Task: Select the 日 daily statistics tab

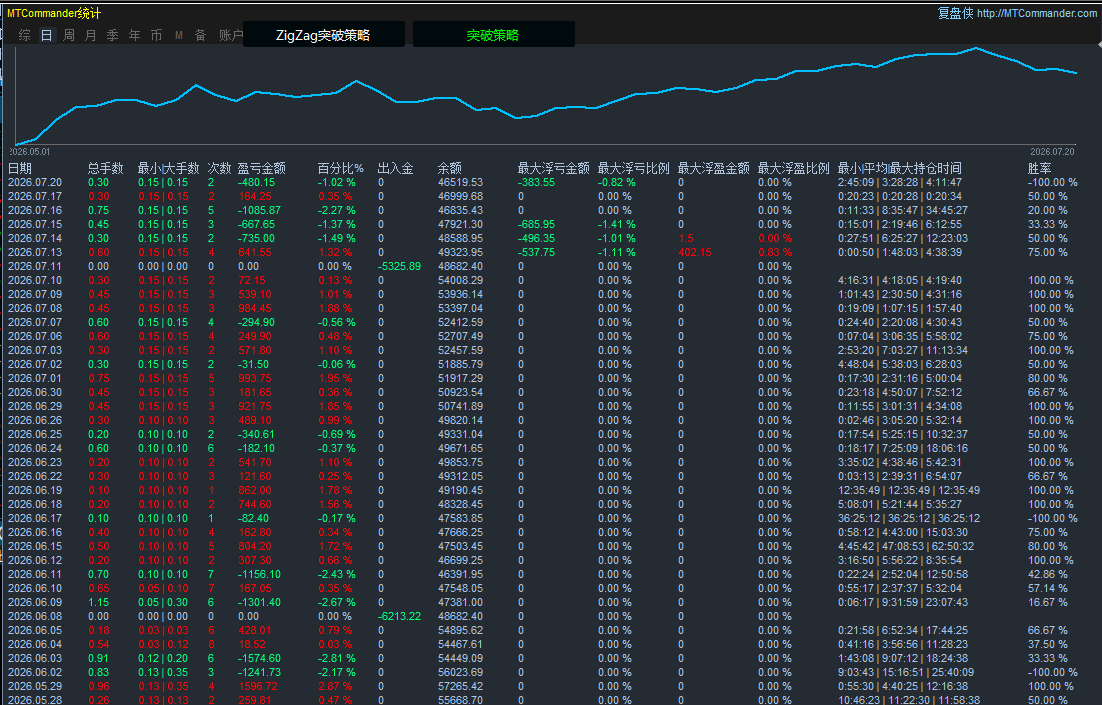Action: tap(46, 35)
